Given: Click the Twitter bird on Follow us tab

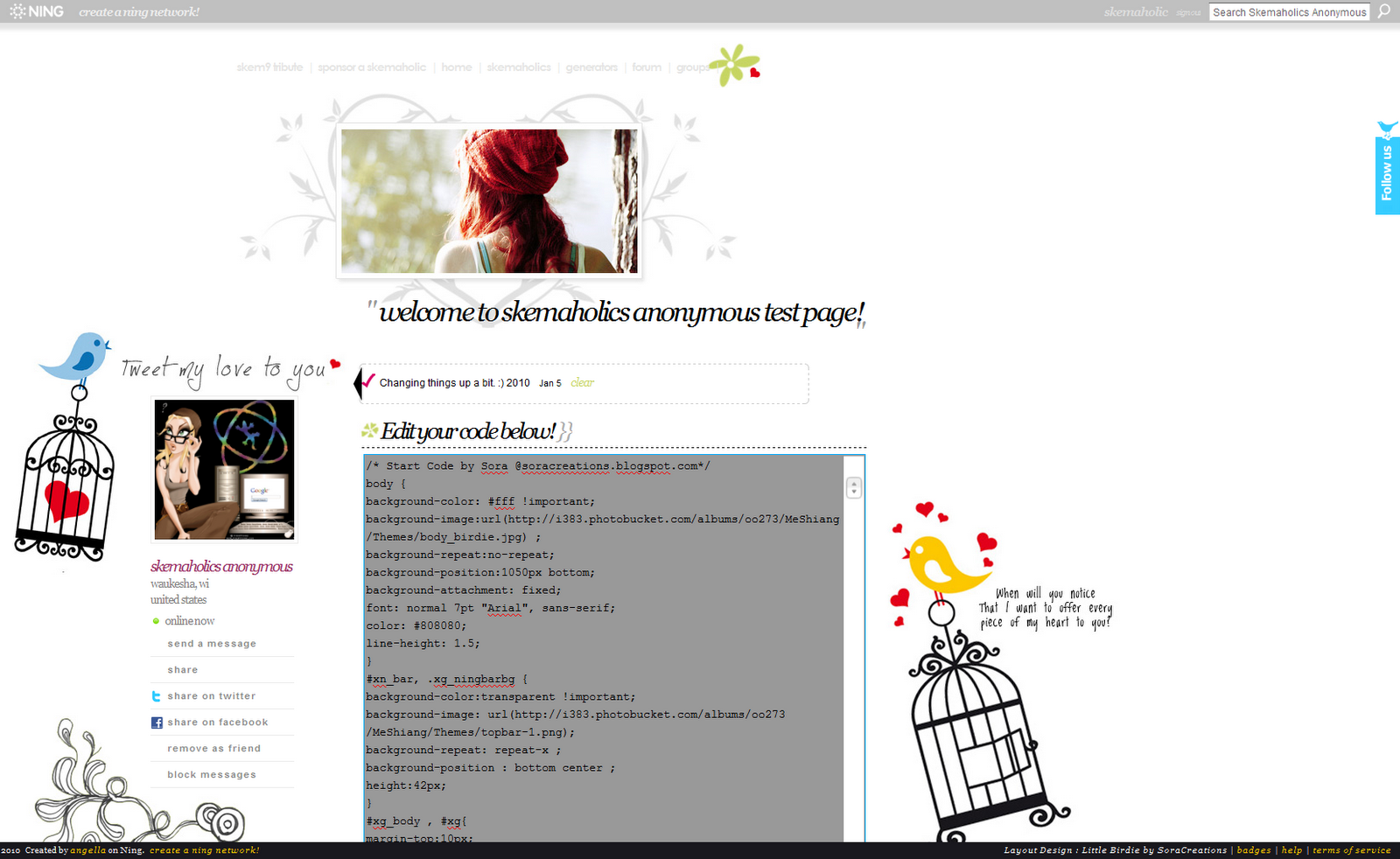Looking at the screenshot, I should coord(1388,129).
